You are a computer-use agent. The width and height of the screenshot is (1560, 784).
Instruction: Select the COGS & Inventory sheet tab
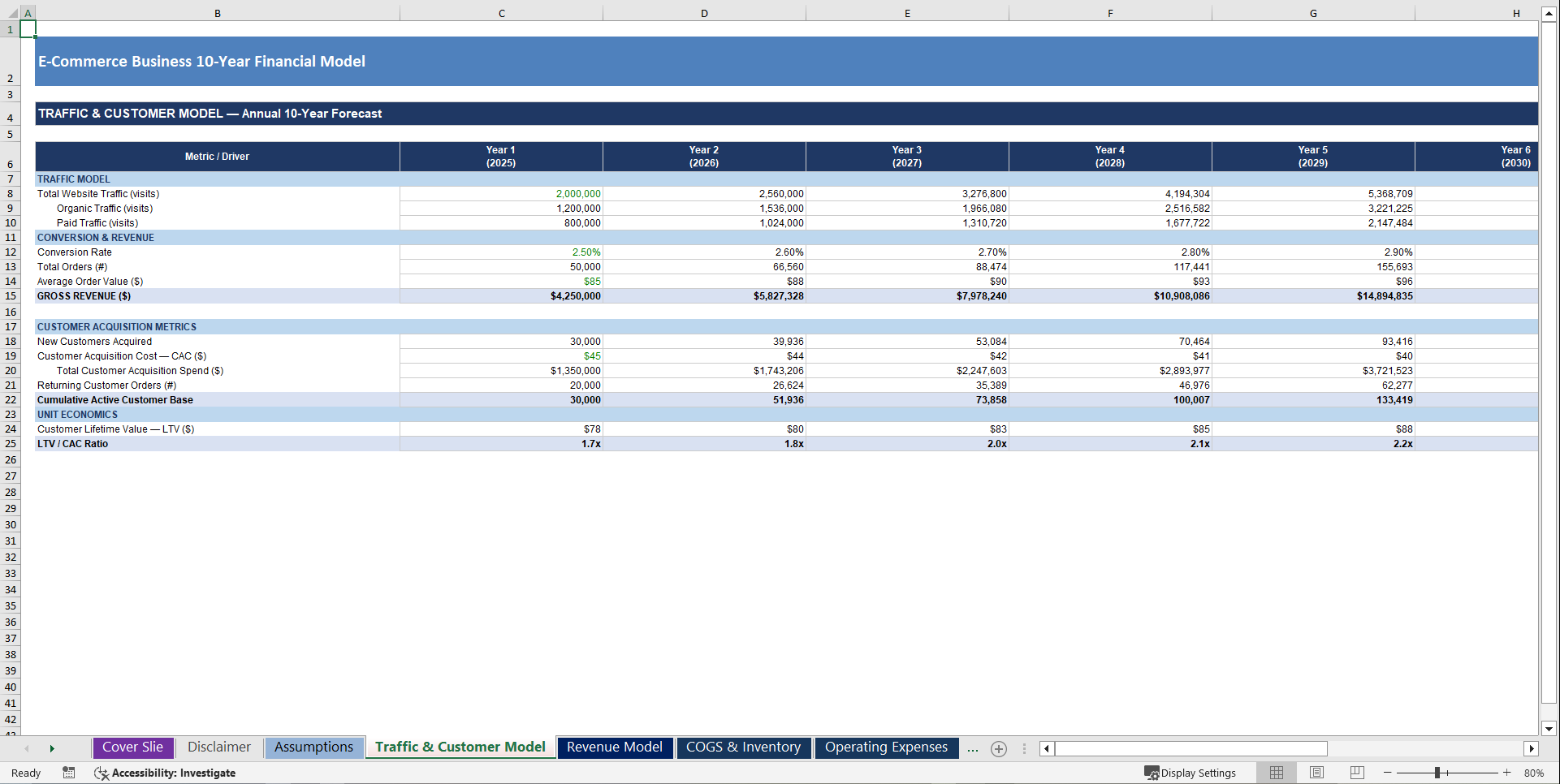coord(743,747)
